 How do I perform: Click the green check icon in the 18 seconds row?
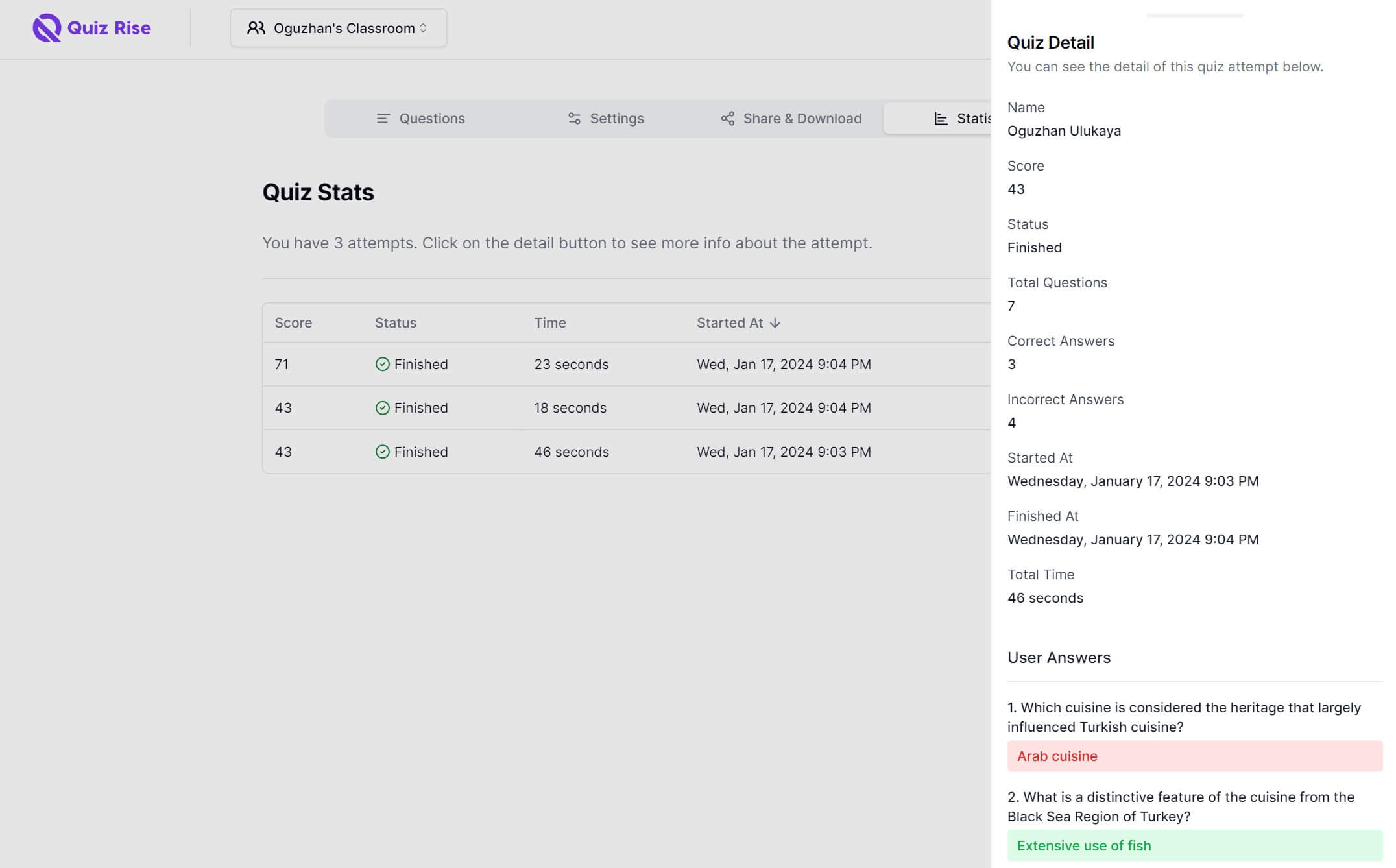(383, 408)
